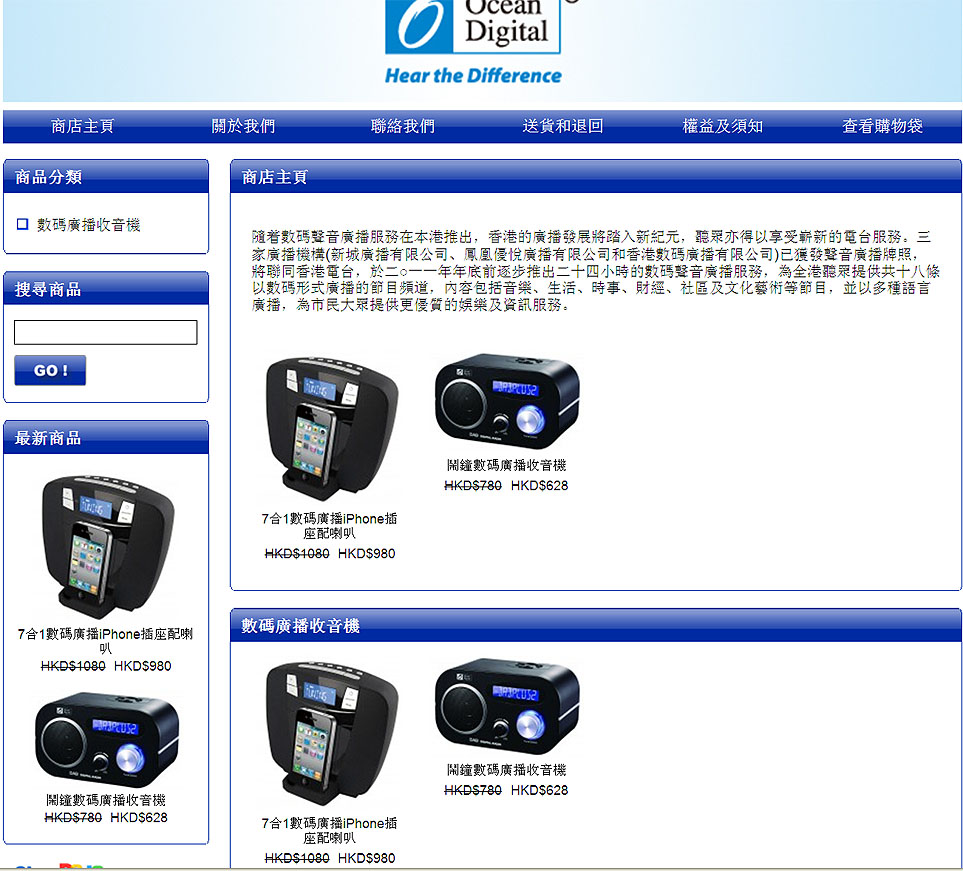The width and height of the screenshot is (963, 871).
Task: Go to 聯絡我們 contact page
Action: (403, 126)
